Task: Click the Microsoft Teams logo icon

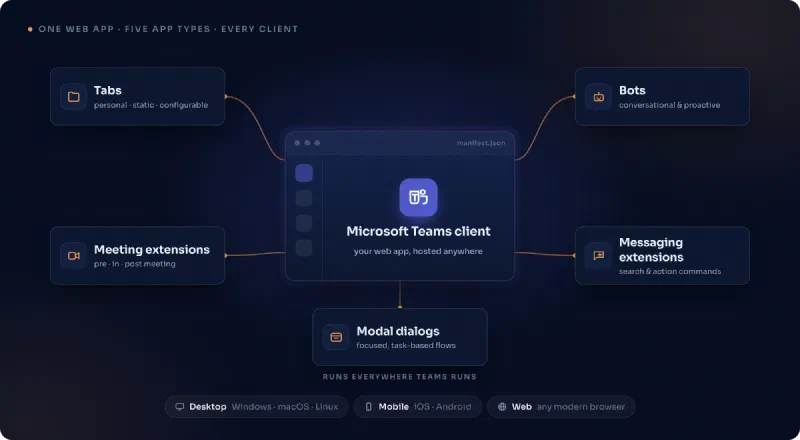Action: tap(418, 197)
